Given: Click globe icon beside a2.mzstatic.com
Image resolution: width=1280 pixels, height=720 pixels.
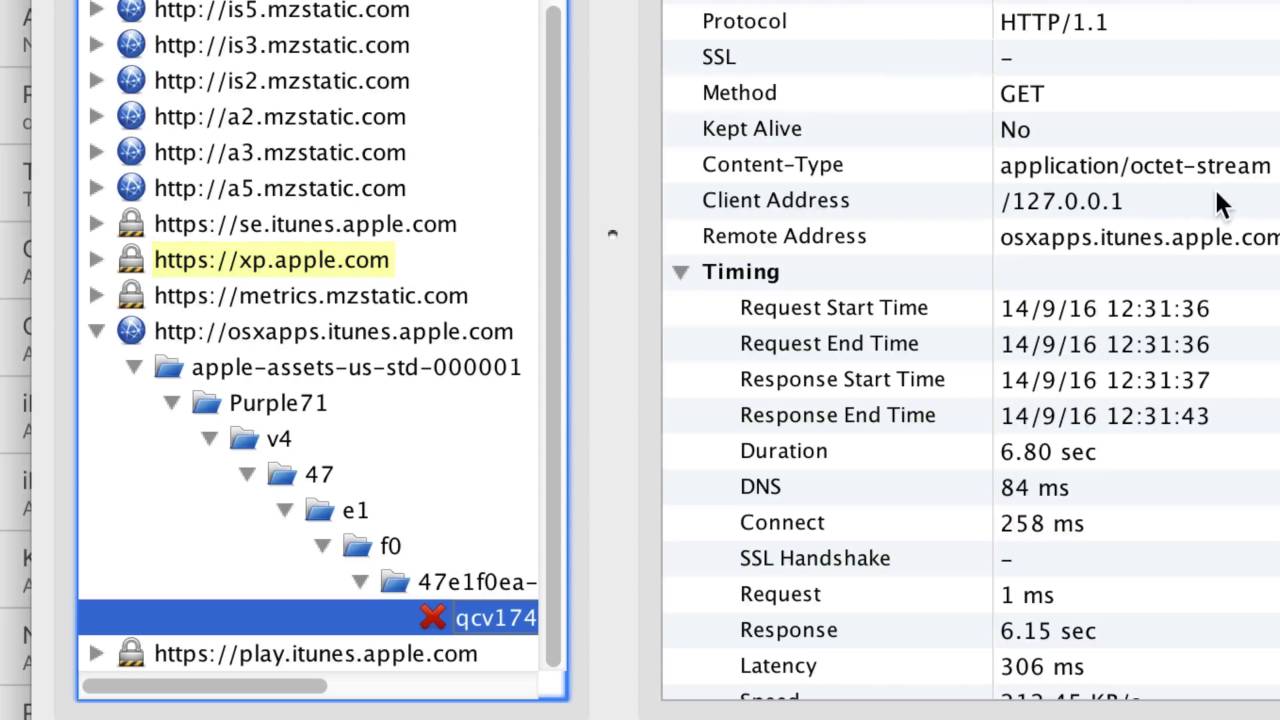Looking at the screenshot, I should pos(131,117).
